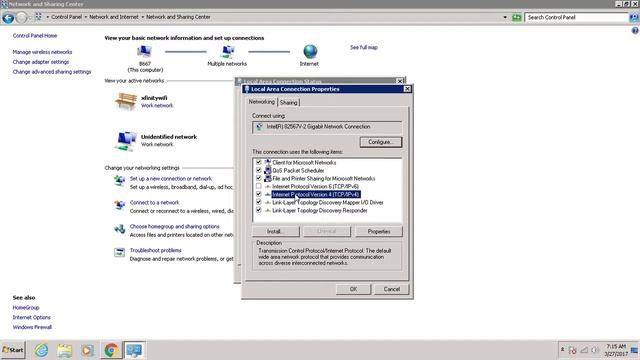Switch to the Networking tab
Viewport: 640px width, 360px height.
pyautogui.click(x=262, y=102)
